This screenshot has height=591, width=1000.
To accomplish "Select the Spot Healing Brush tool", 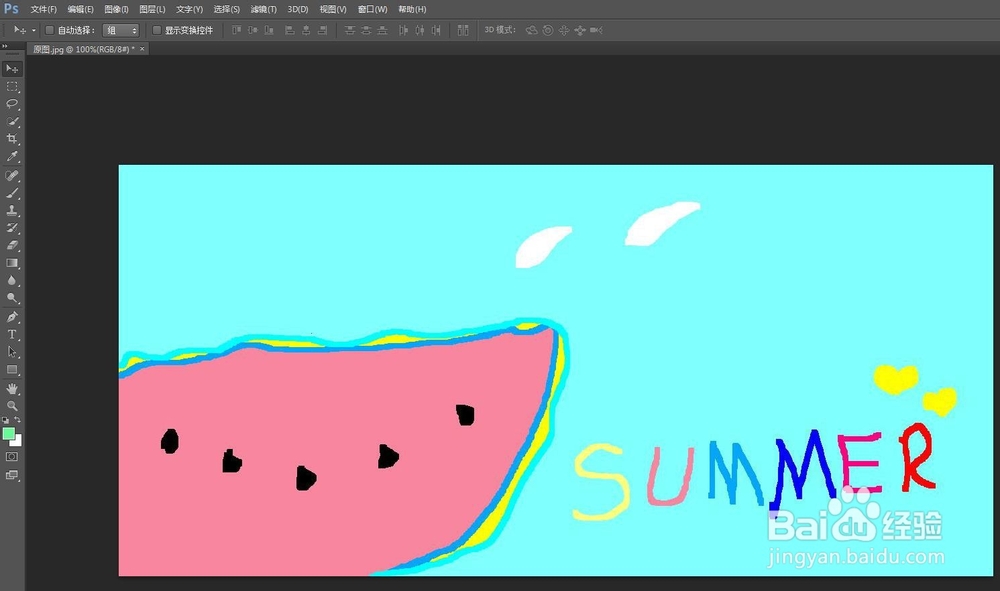I will click(x=12, y=175).
